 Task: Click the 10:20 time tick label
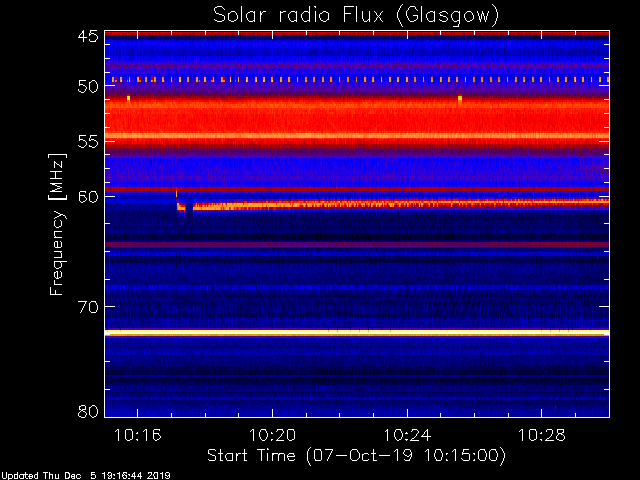(272, 436)
